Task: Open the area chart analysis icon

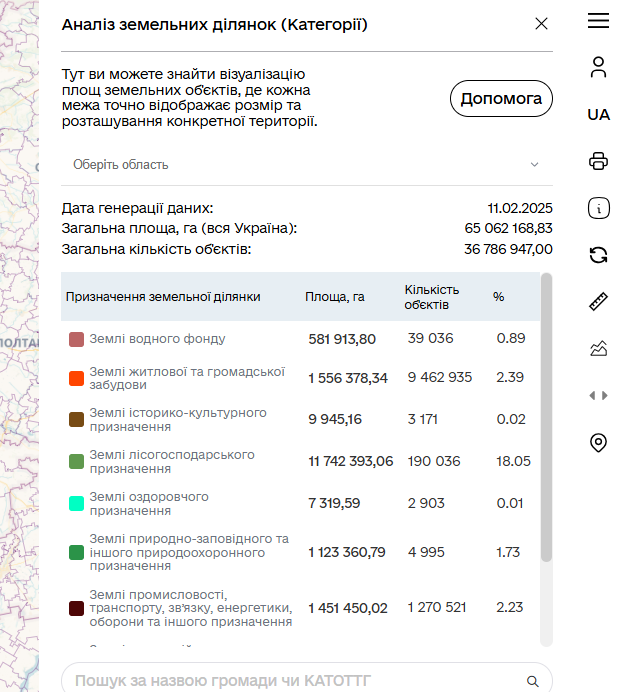Action: (598, 348)
